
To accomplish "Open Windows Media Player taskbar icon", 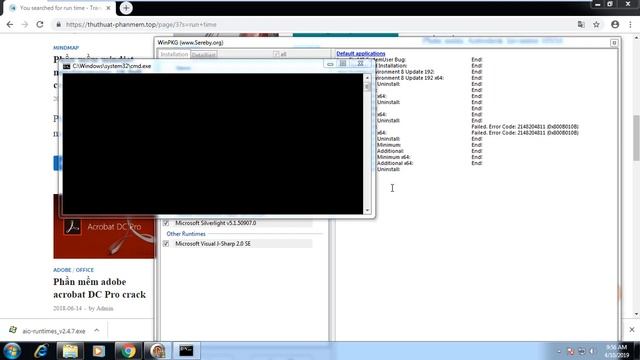I will point(99,351).
